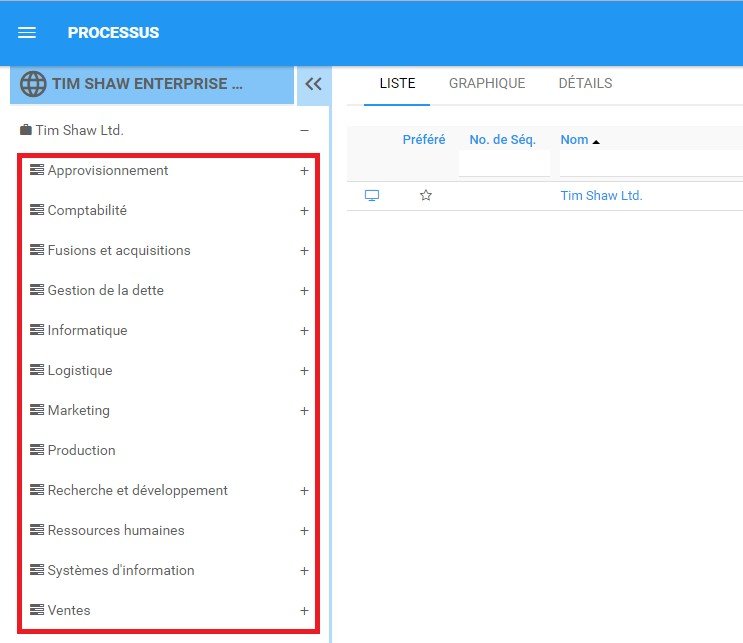Expand the Logistique node
This screenshot has width=743, height=643.
(304, 371)
